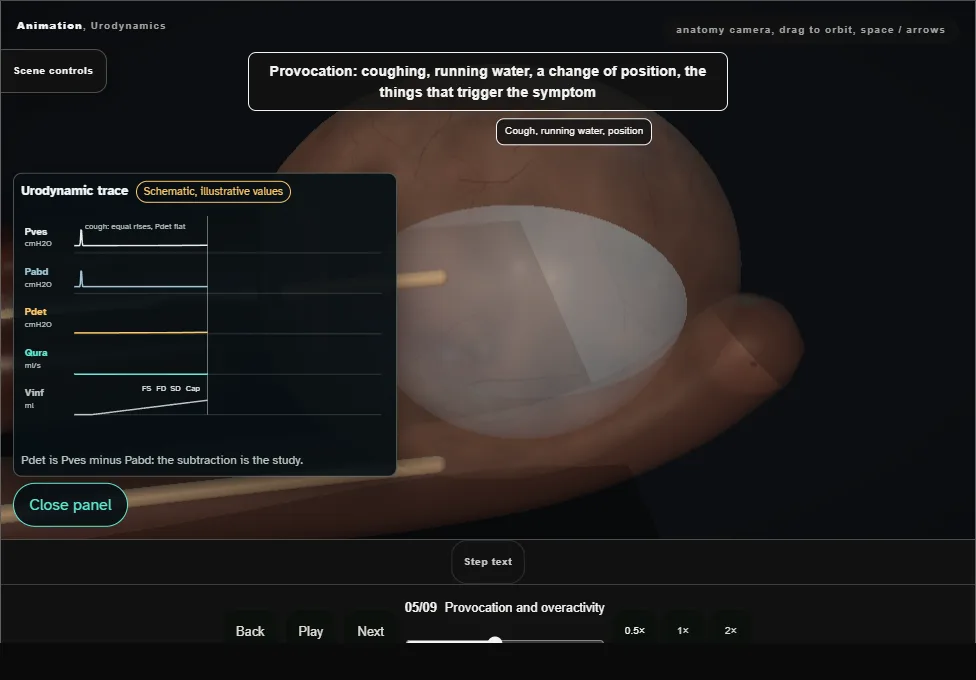
Task: Click the SD marker on Vinf trace
Action: coord(176,389)
